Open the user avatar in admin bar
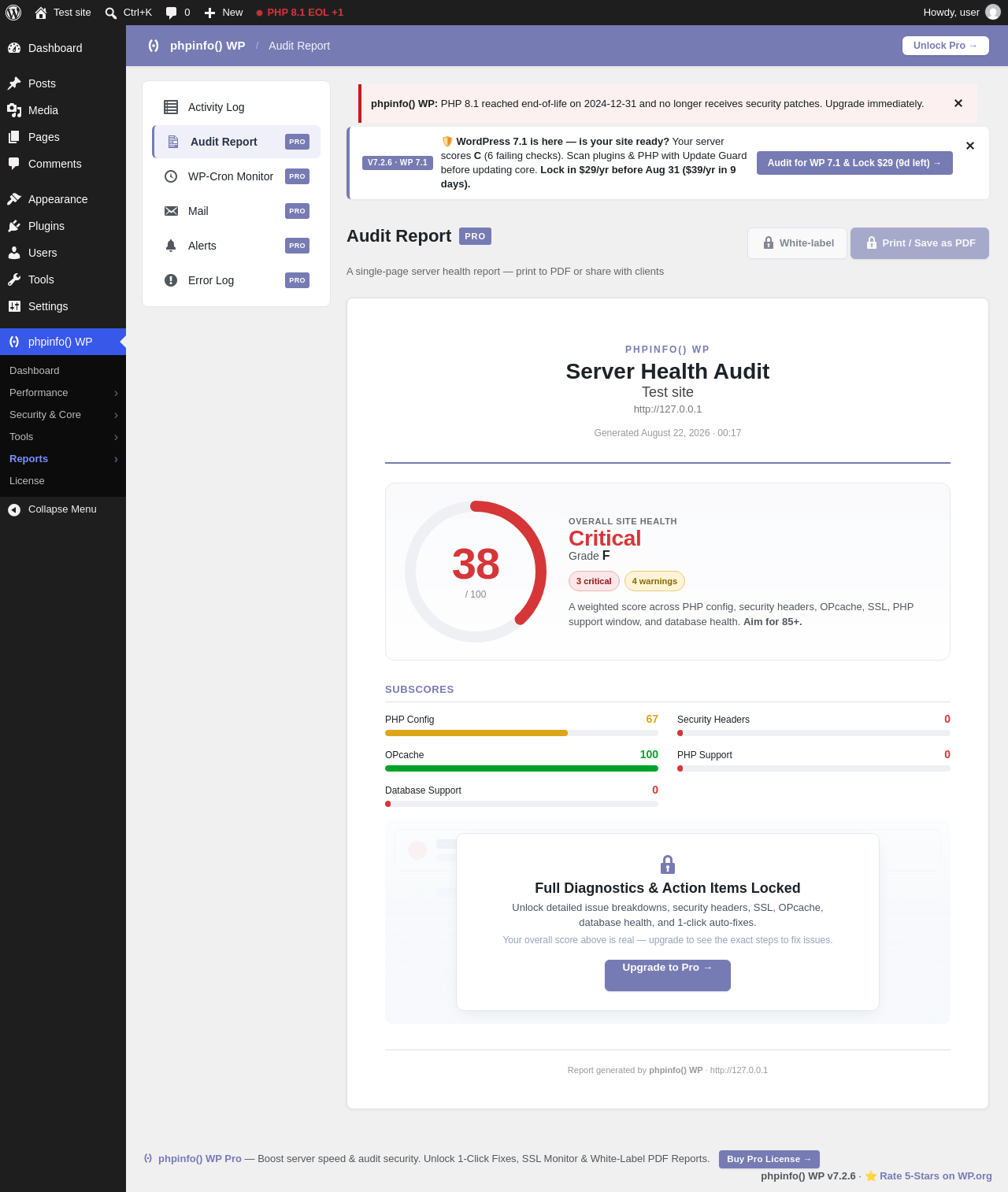 tap(993, 12)
